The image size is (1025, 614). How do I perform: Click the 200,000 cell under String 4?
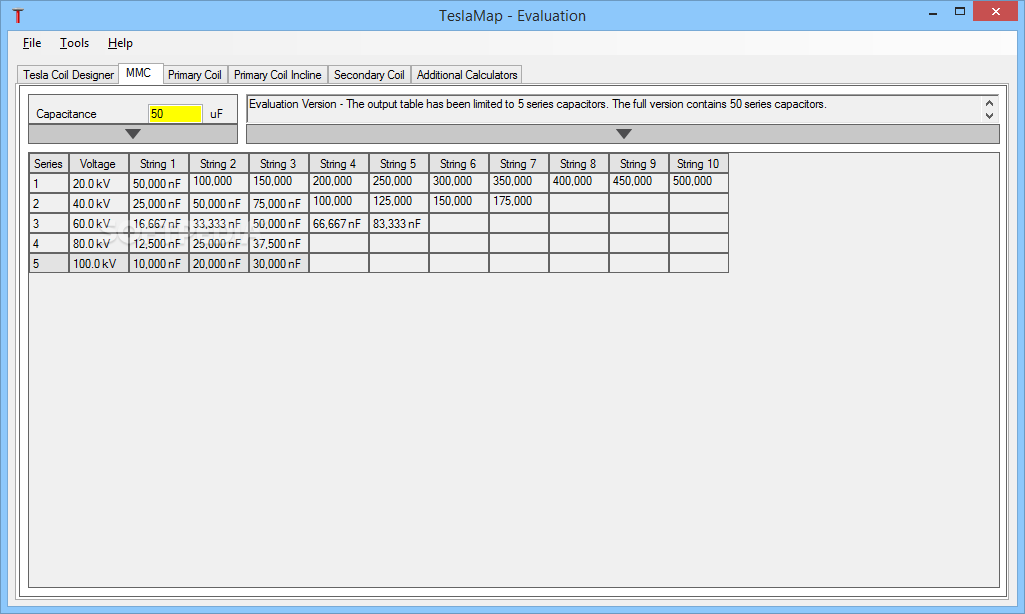339,183
